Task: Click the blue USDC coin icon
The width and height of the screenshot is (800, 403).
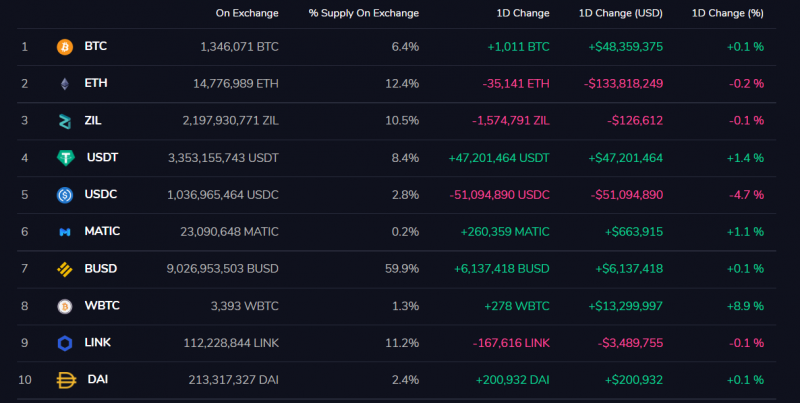Action: (65, 195)
